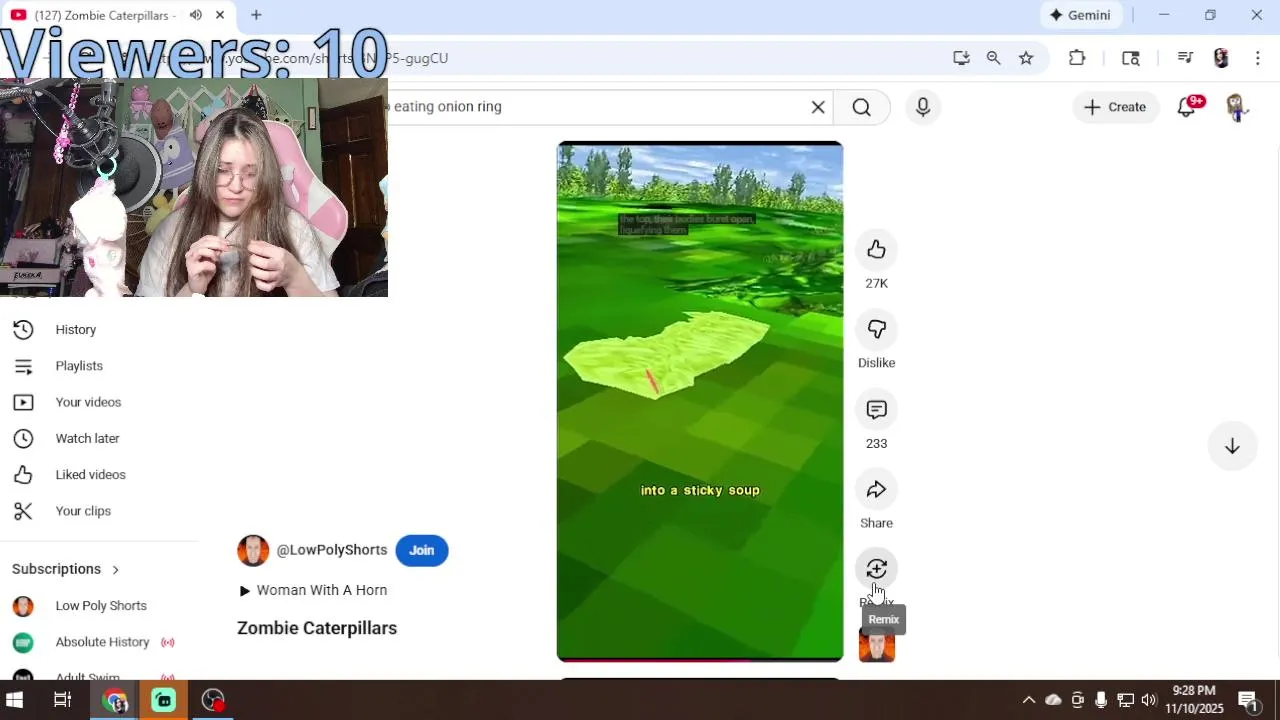Open the comments with 233 count
1280x720 pixels.
tap(876, 409)
